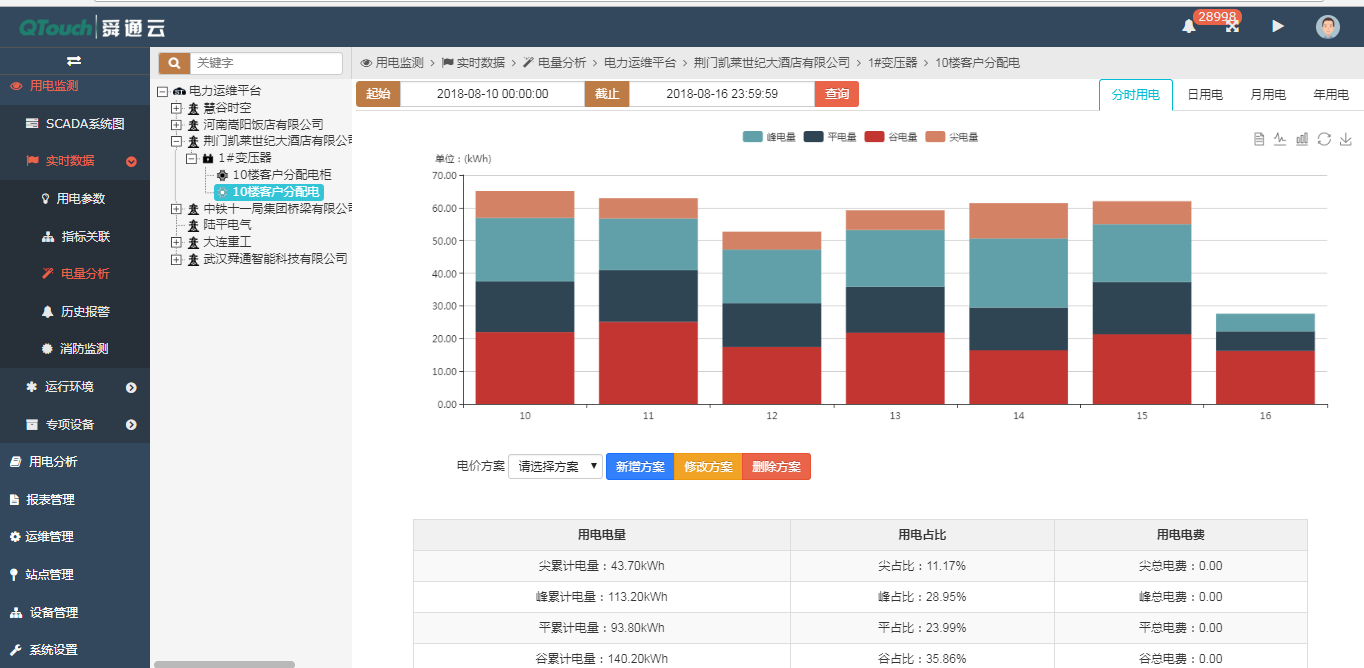Image resolution: width=1364 pixels, height=668 pixels.
Task: Open the data table view icon above the chart
Action: [x=1258, y=139]
